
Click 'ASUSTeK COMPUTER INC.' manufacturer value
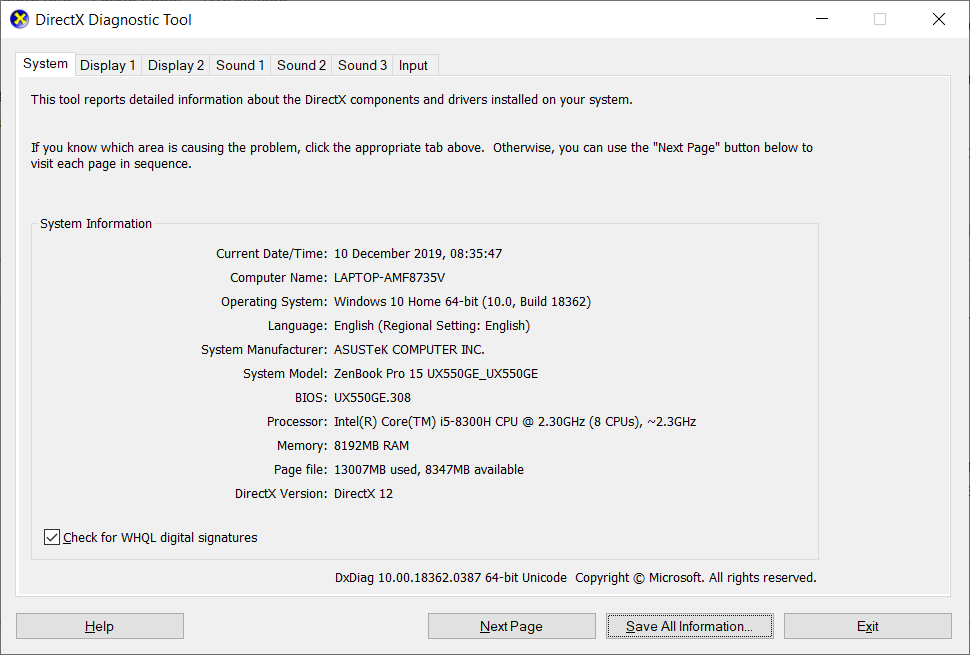409,349
